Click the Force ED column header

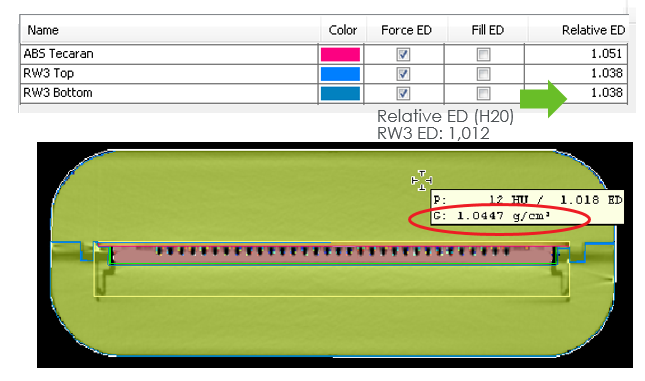[406, 30]
